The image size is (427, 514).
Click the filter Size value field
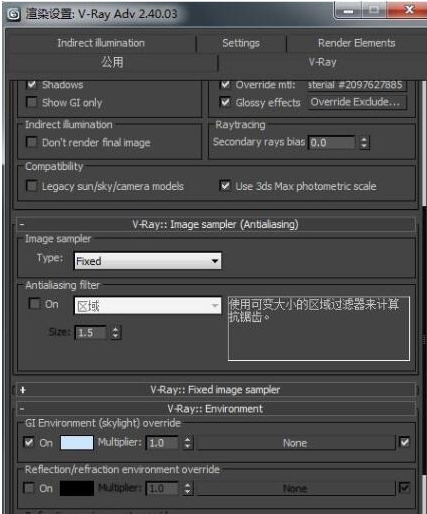click(91, 332)
